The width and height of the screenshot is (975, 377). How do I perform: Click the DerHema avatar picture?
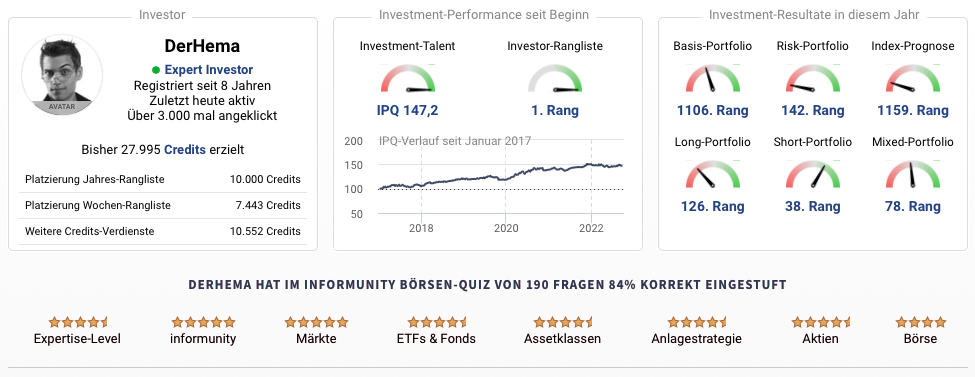[62, 76]
